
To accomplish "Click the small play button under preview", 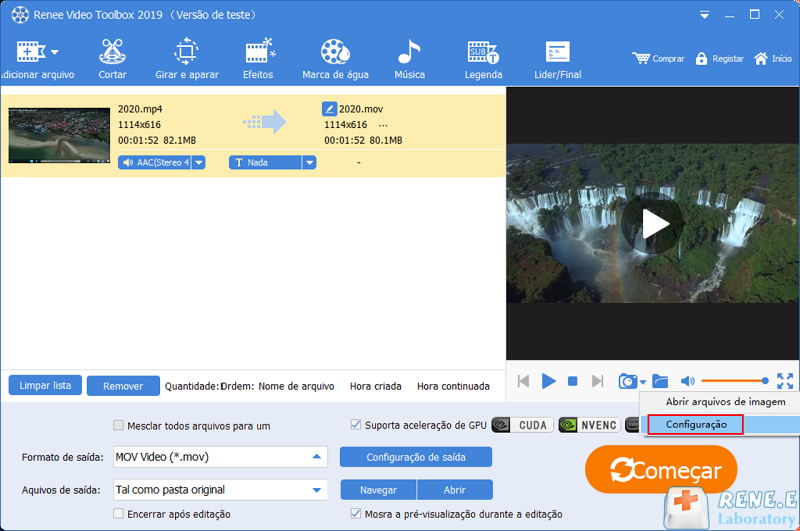I will [548, 381].
